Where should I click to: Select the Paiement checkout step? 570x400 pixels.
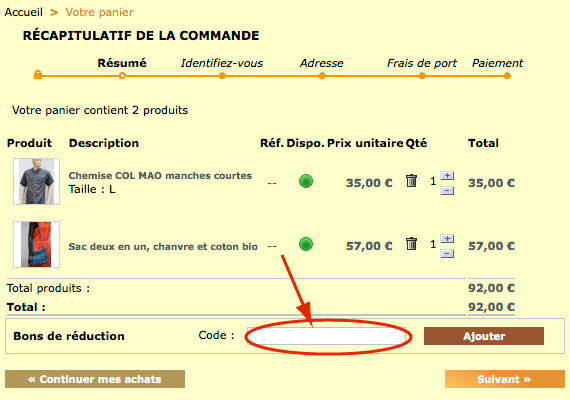pyautogui.click(x=497, y=63)
